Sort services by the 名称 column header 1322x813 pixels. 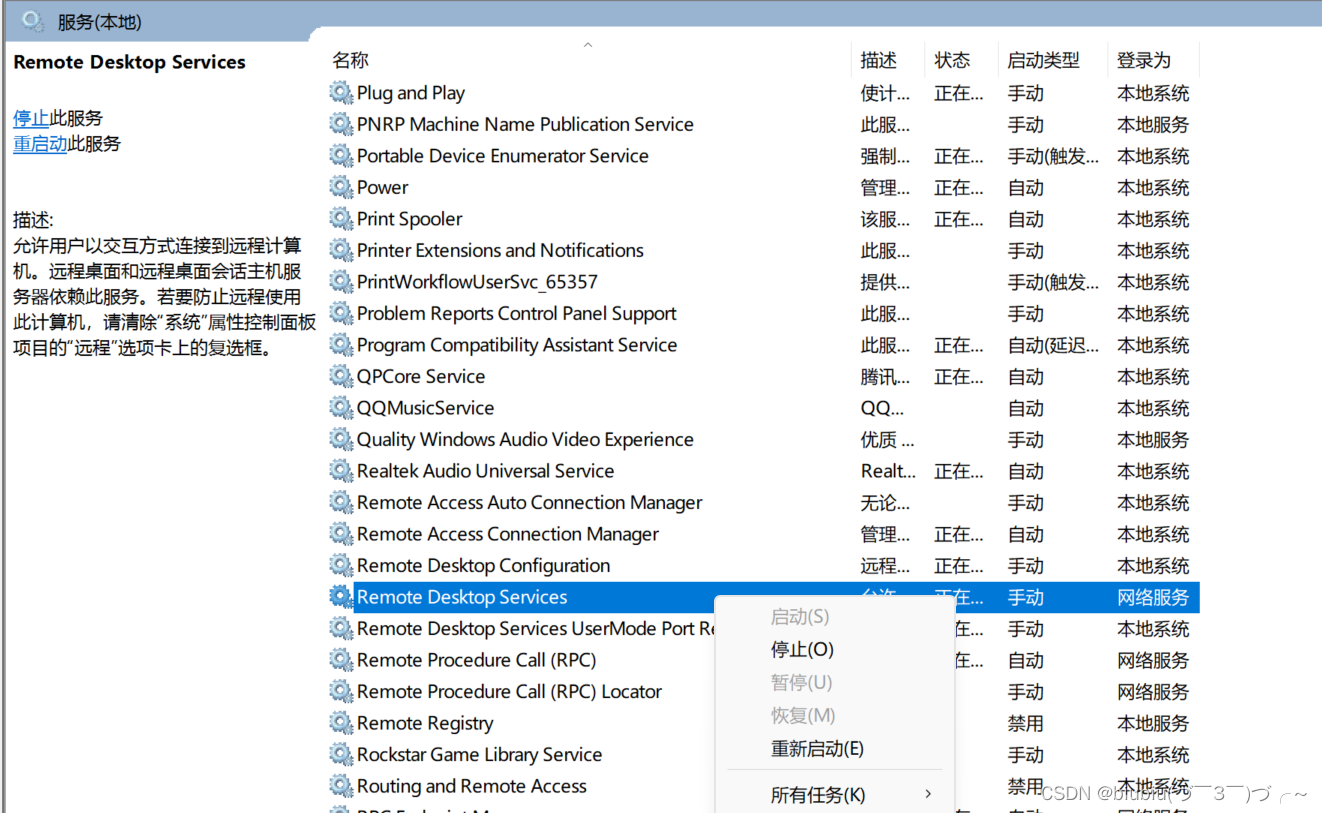[x=351, y=60]
